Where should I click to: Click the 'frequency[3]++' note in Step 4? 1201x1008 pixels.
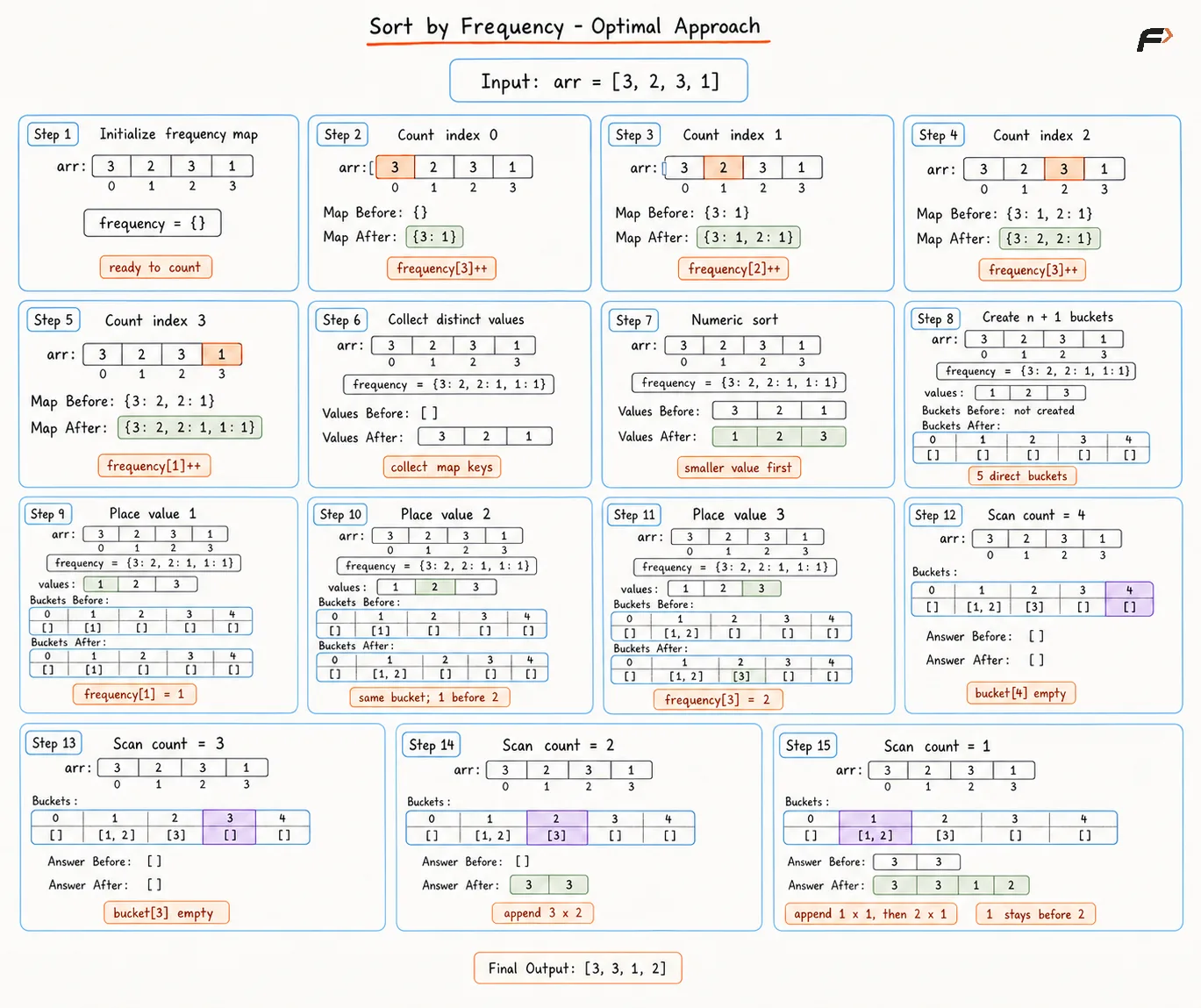1033,269
